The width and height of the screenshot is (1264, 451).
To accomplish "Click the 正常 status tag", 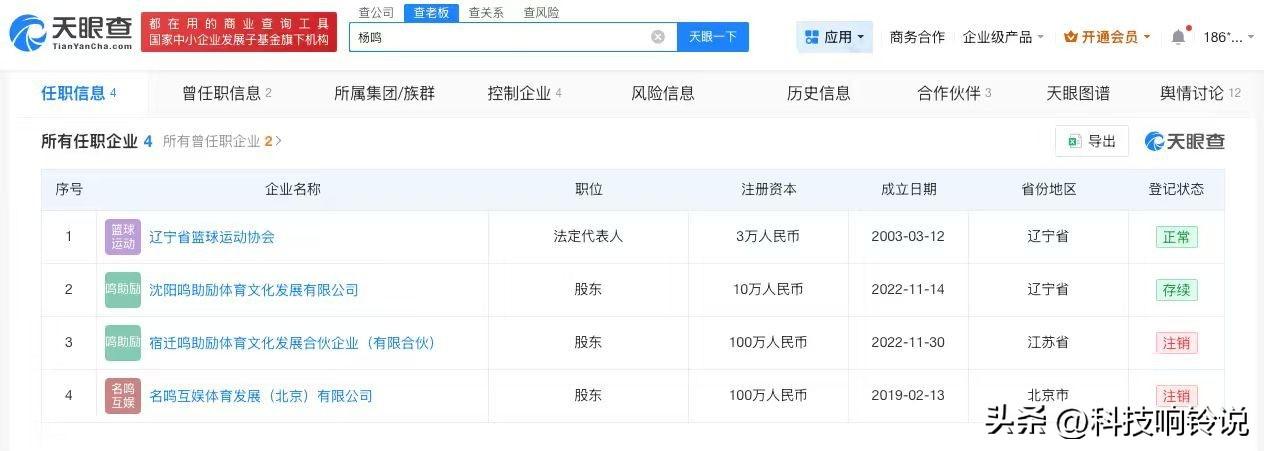I will [1176, 237].
